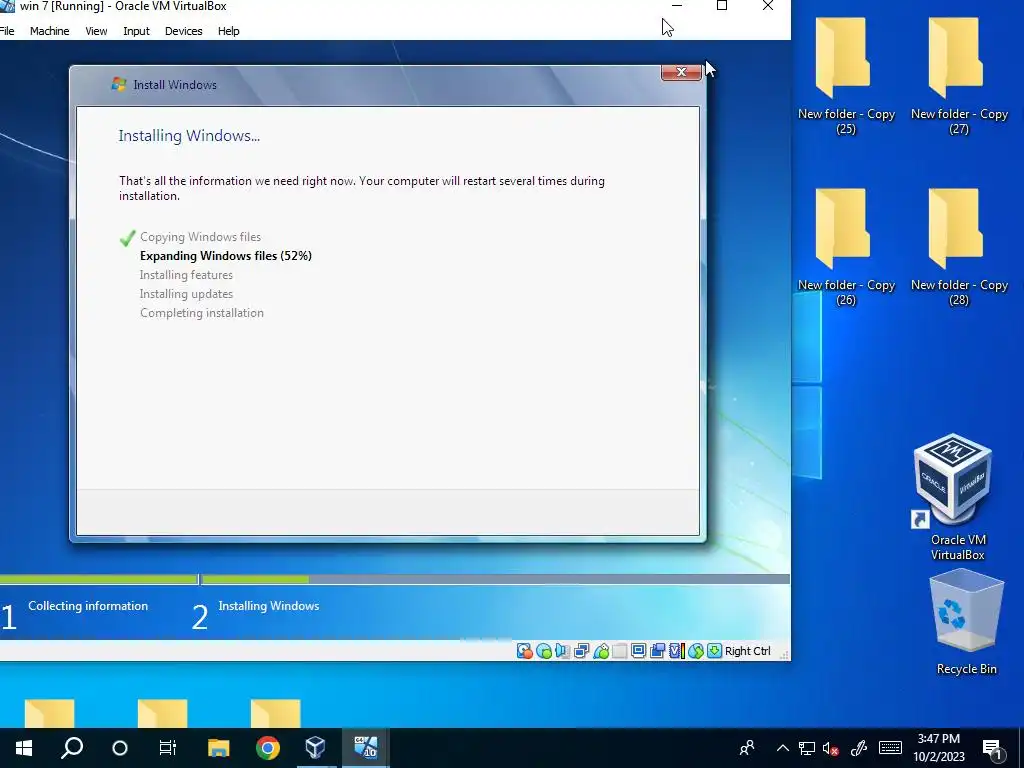Image resolution: width=1024 pixels, height=768 pixels.
Task: Open File Explorer from taskbar
Action: (x=219, y=748)
